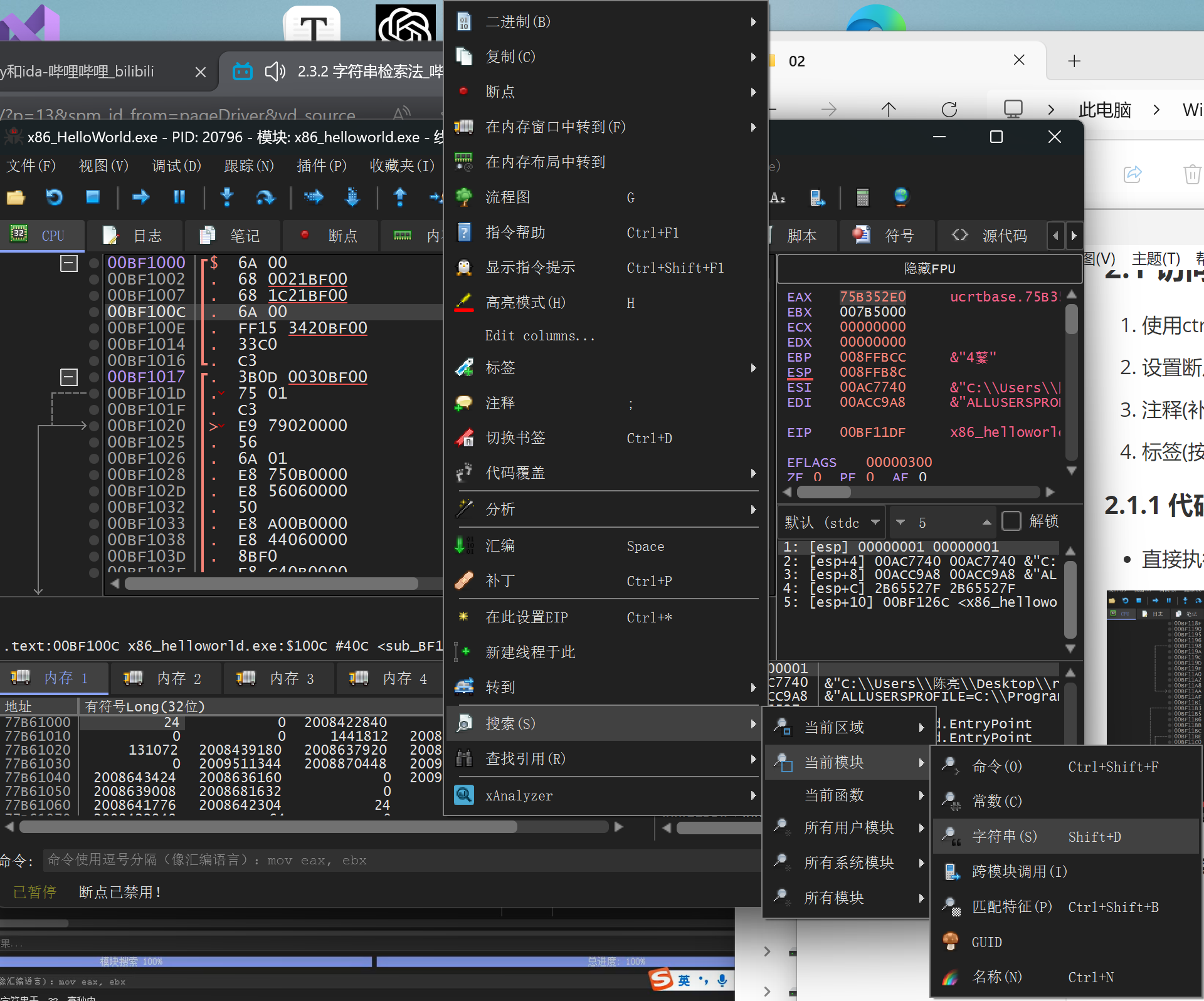Click the open file folder toolbar icon

click(16, 197)
